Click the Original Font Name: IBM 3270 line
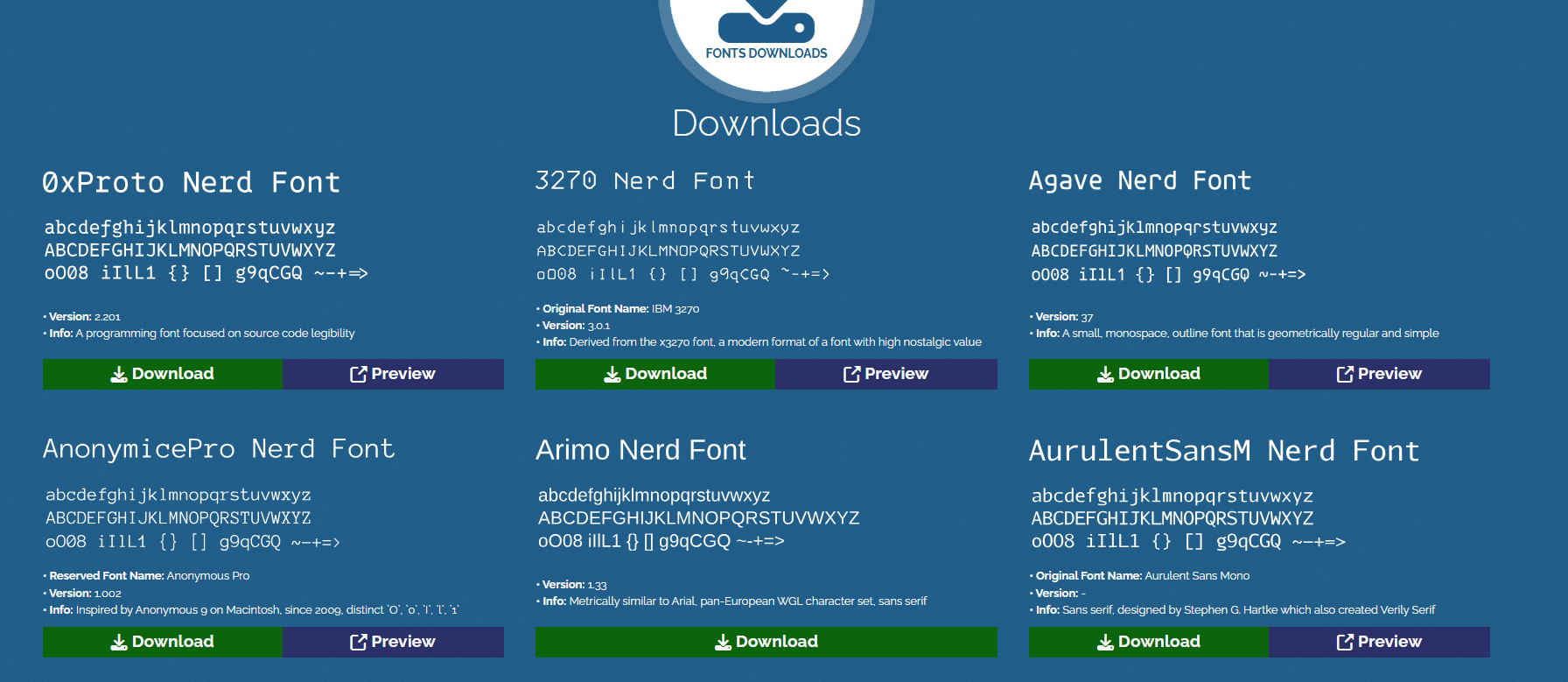The height and width of the screenshot is (682, 1568). click(618, 309)
